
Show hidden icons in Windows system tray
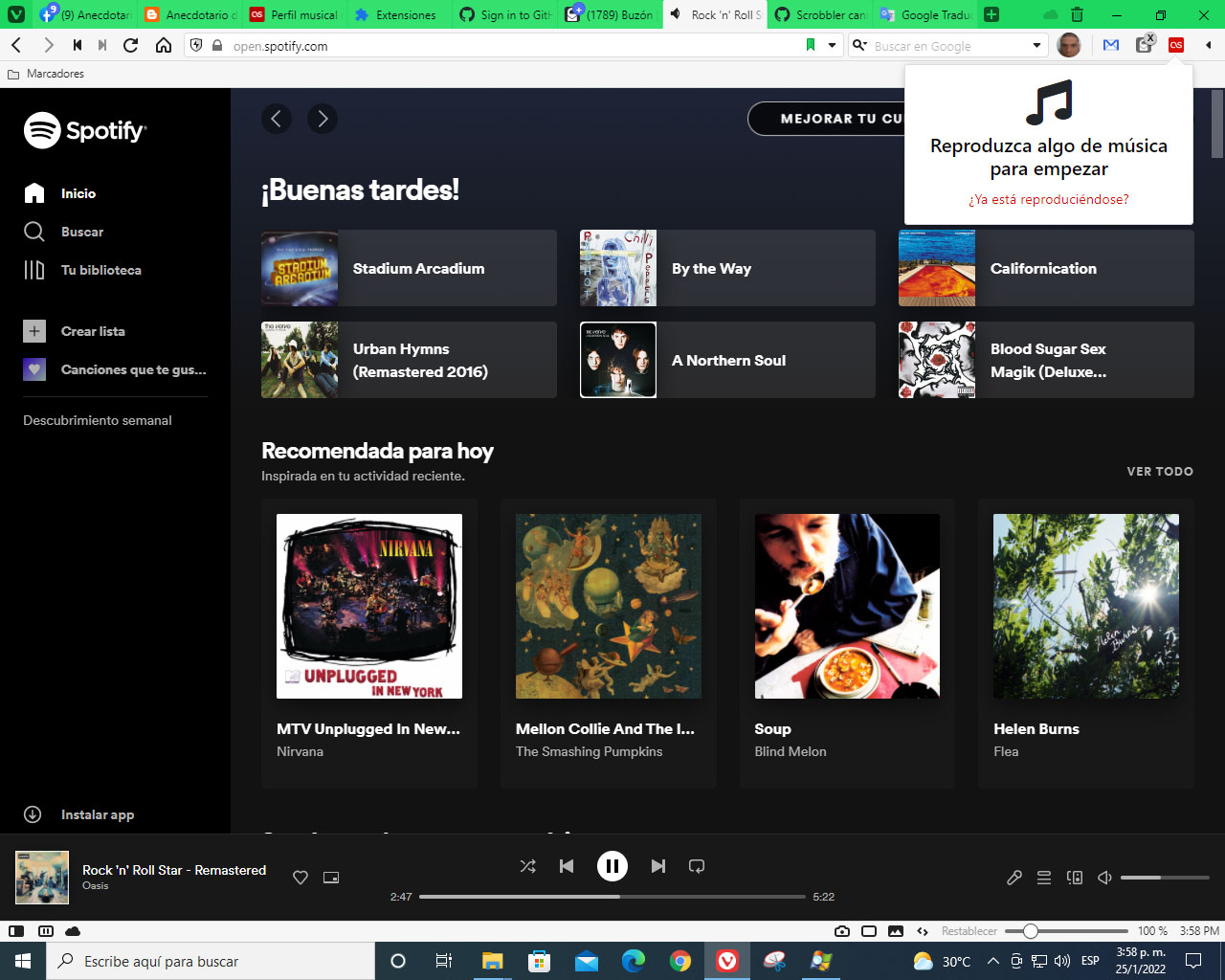(x=993, y=961)
